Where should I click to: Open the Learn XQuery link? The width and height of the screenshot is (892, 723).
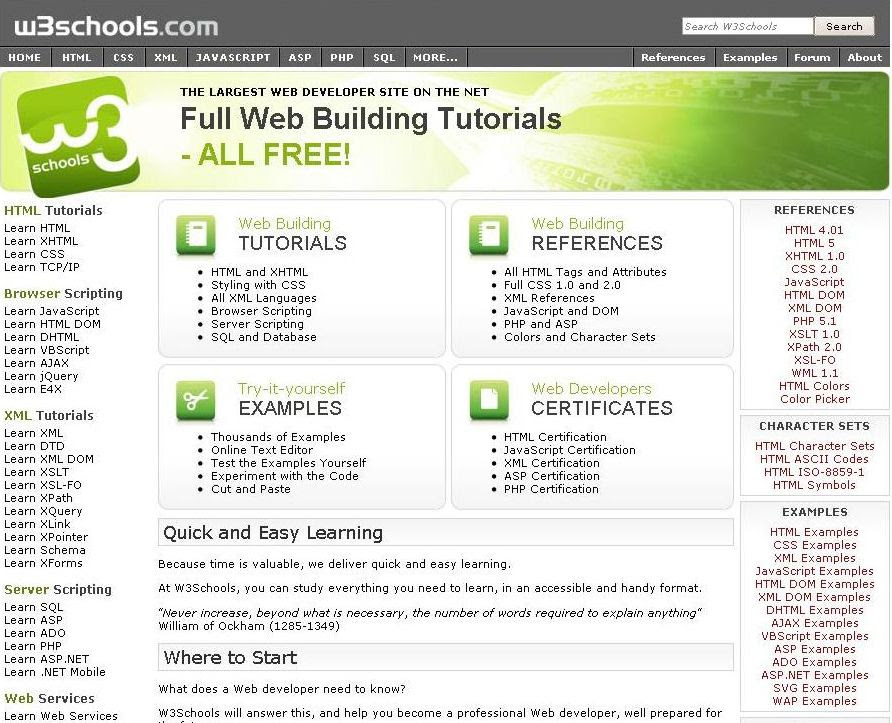[43, 511]
